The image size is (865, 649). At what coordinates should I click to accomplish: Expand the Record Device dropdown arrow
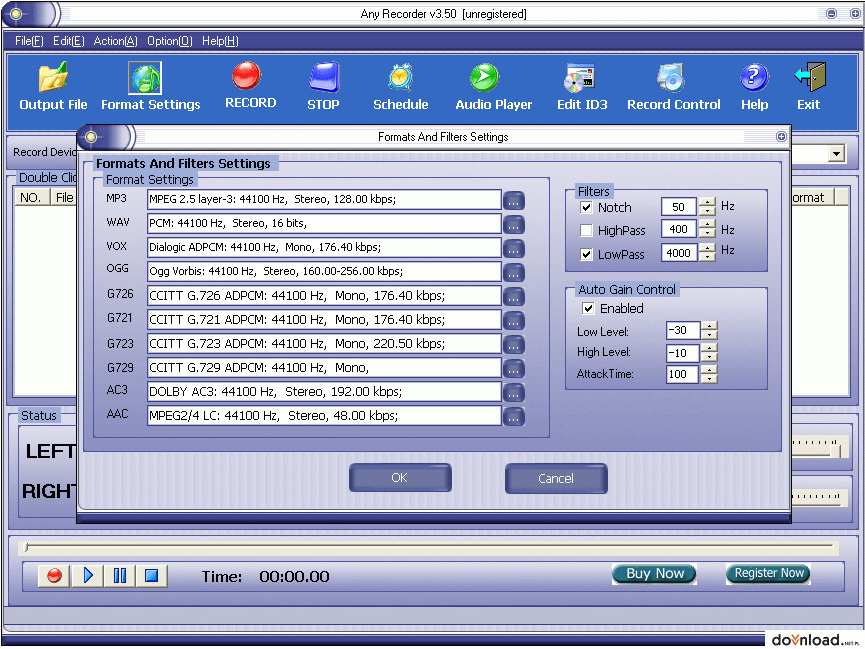pyautogui.click(x=836, y=153)
